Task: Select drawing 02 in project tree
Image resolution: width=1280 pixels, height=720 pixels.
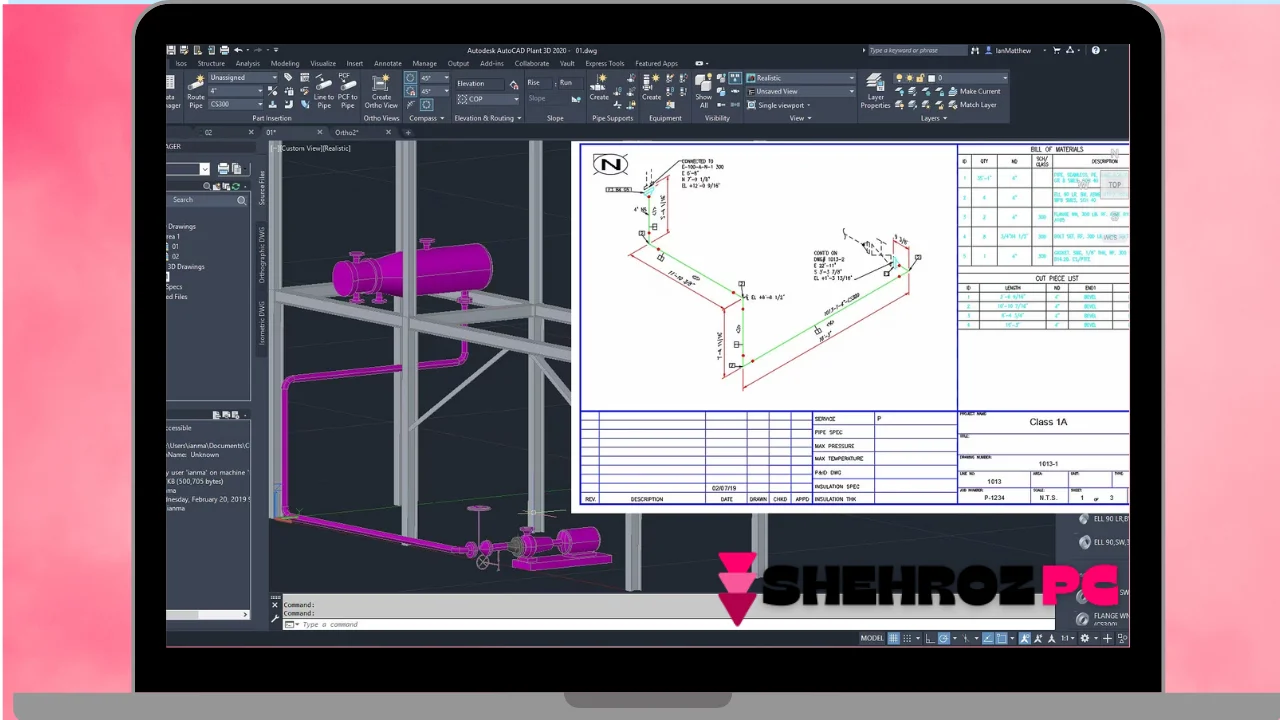Action: tap(175, 256)
